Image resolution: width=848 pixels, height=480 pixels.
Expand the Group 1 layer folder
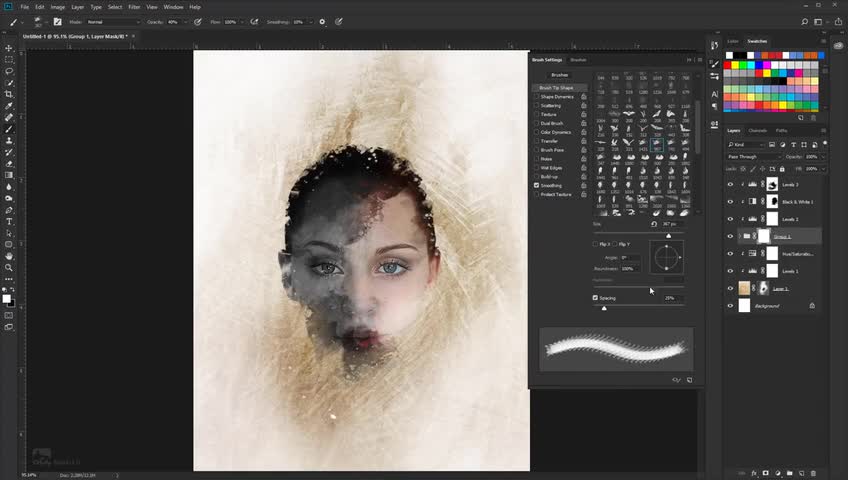pyautogui.click(x=739, y=237)
